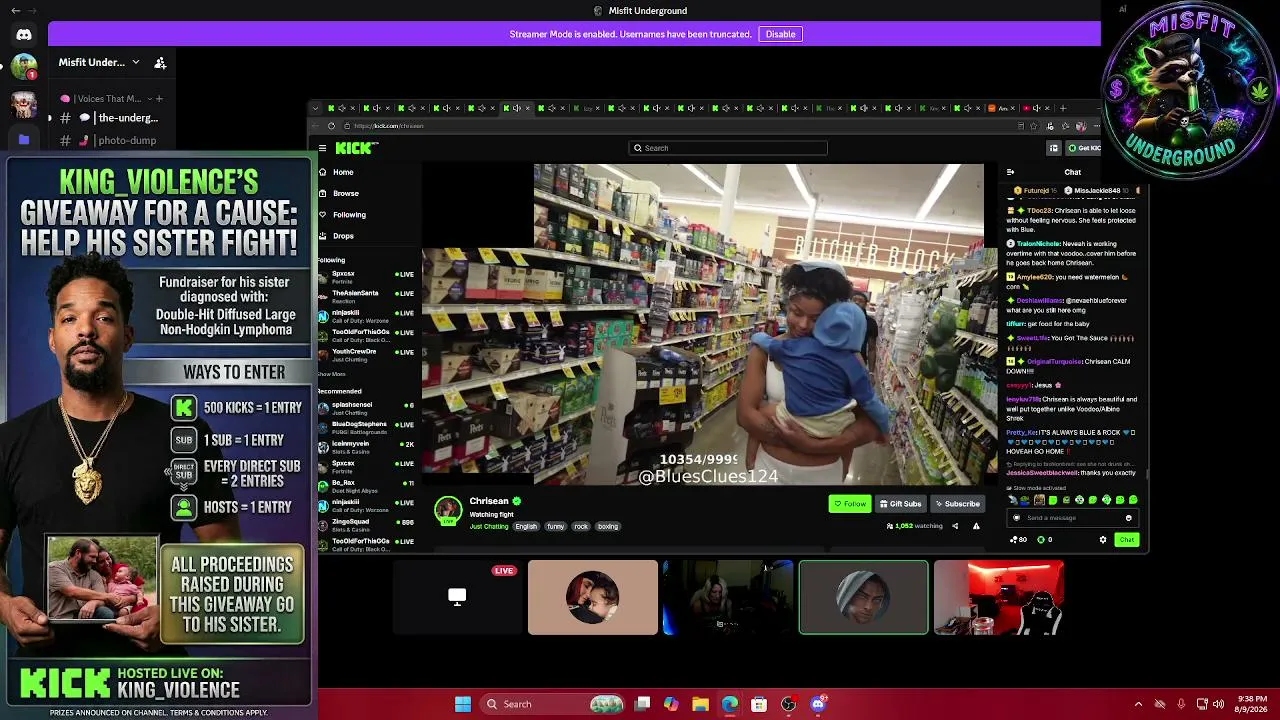Click the English tag
Image resolution: width=1280 pixels, height=720 pixels.
click(x=526, y=527)
